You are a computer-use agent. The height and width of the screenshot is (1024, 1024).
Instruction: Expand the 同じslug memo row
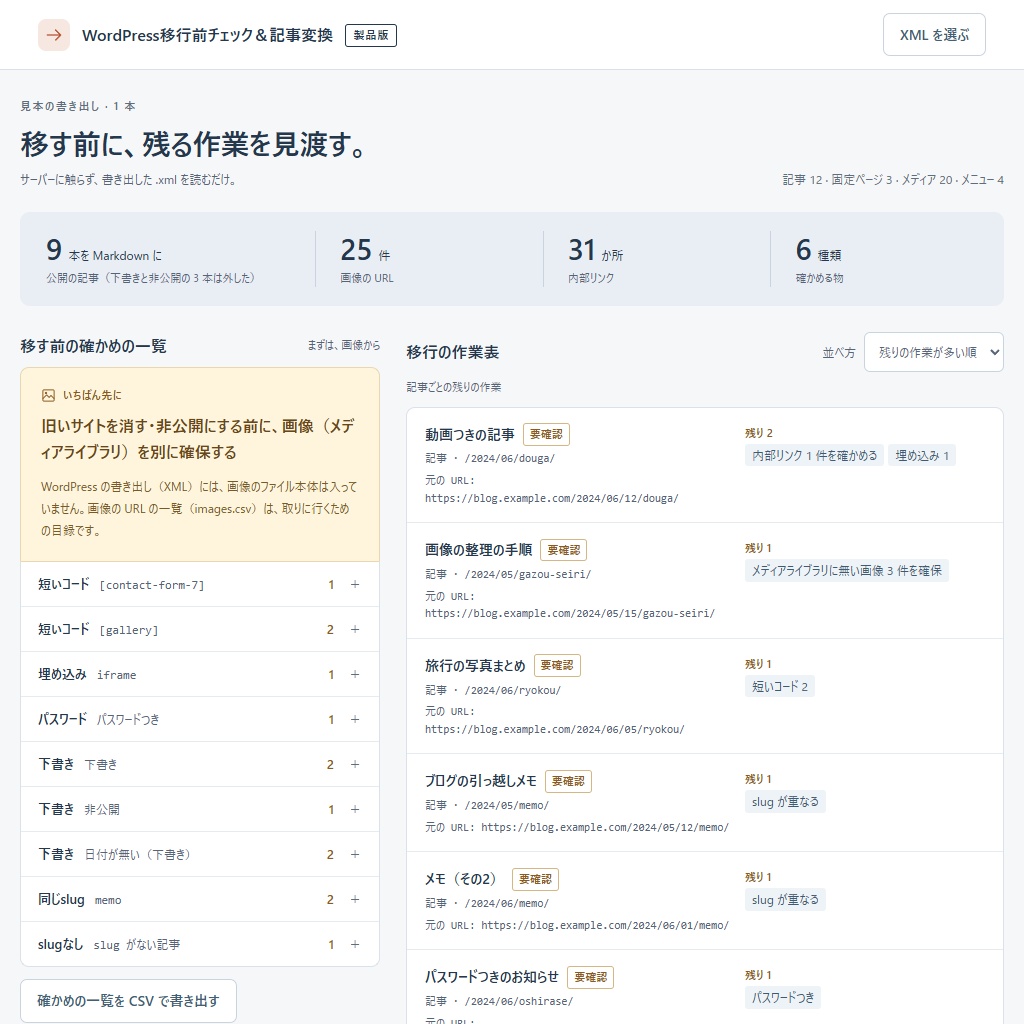coord(200,900)
